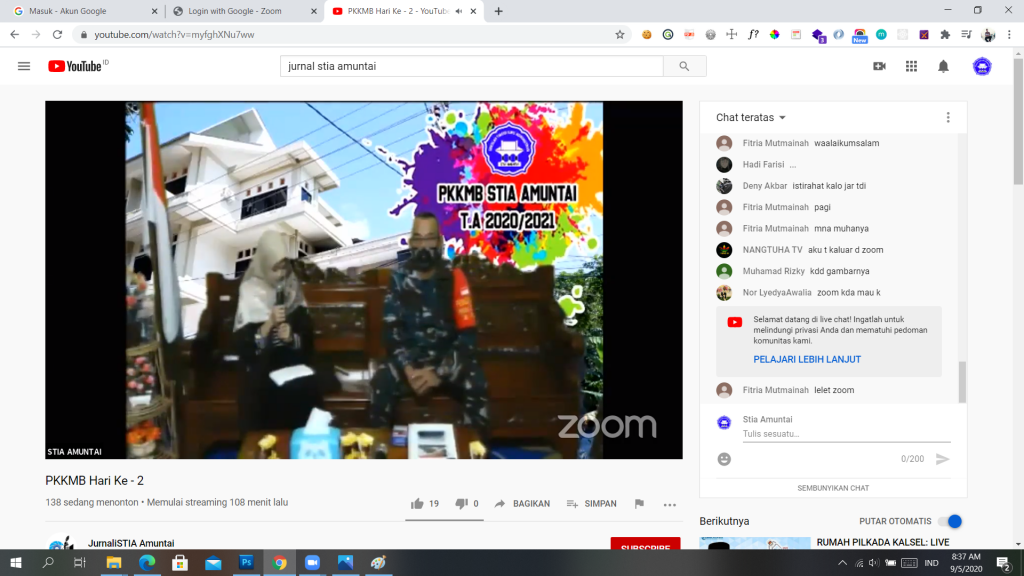The image size is (1024, 576).
Task: Click the SIMPAN save button
Action: [x=592, y=504]
